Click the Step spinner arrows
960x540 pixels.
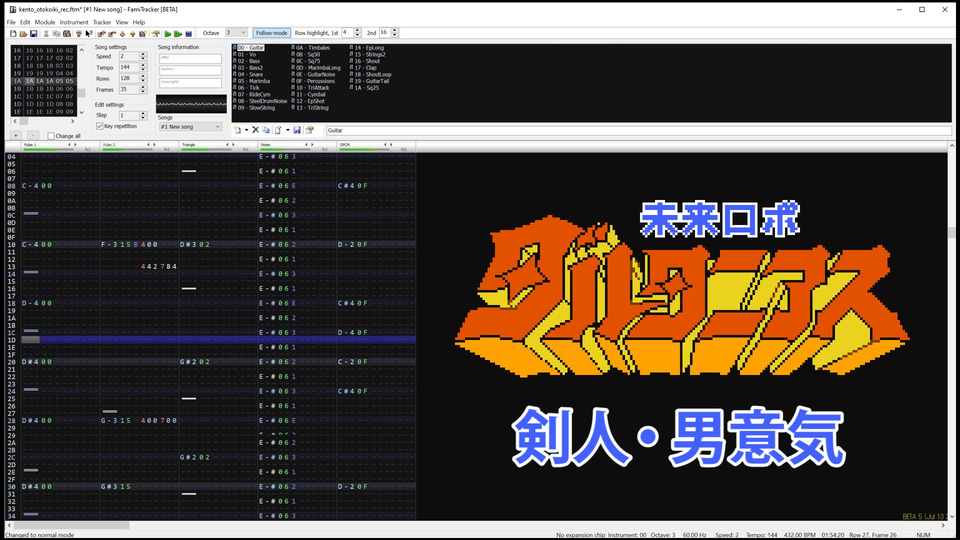click(143, 115)
